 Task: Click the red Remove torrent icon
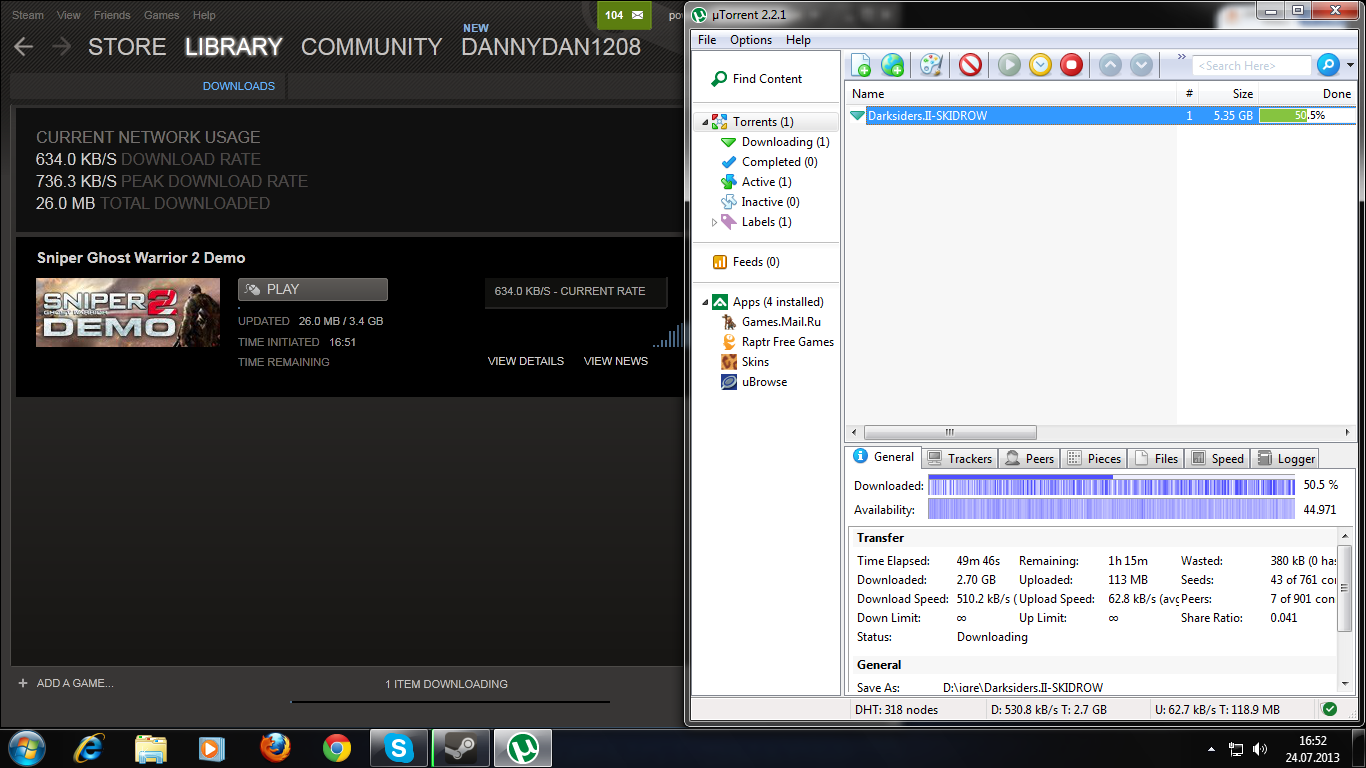click(x=970, y=65)
